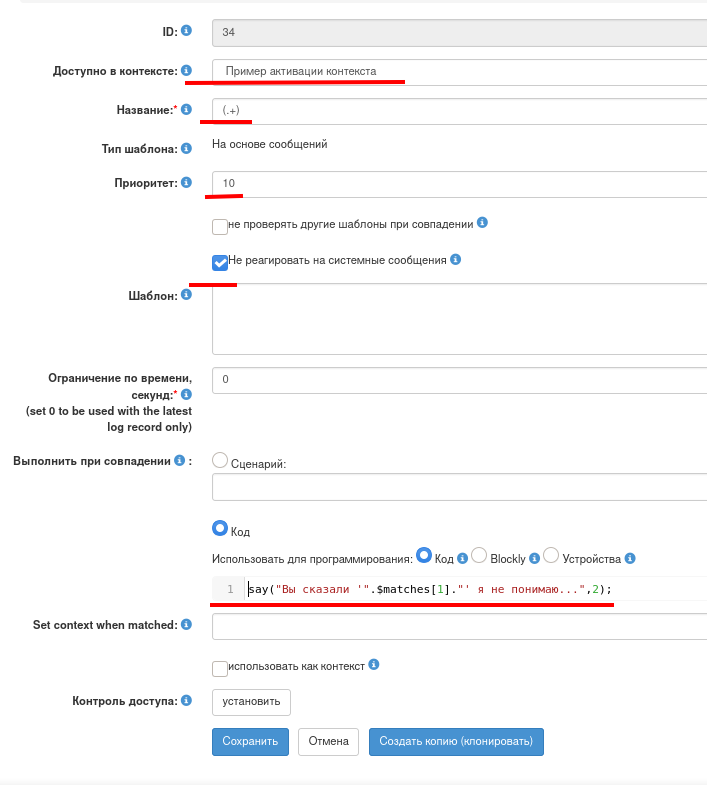Click info icon after 'использовать как контекст'
Screen dimensions: 707x785
pos(374,664)
